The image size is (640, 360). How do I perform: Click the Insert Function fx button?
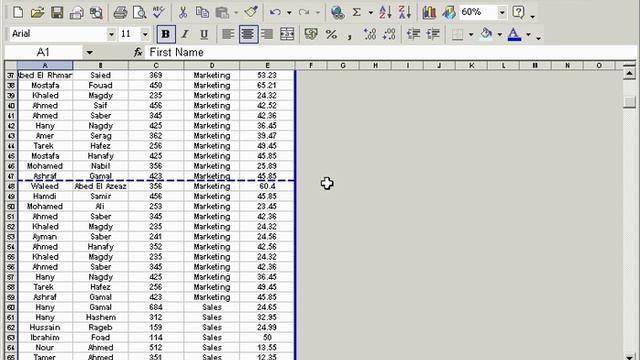pos(138,52)
